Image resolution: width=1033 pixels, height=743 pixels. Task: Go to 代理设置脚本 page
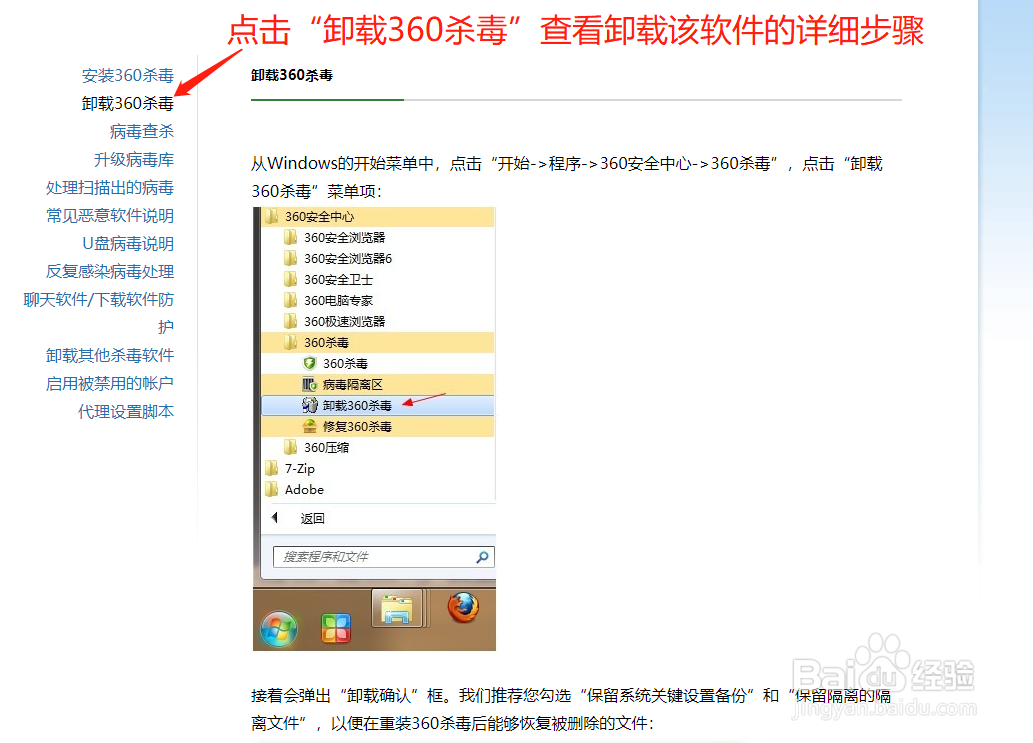(126, 412)
